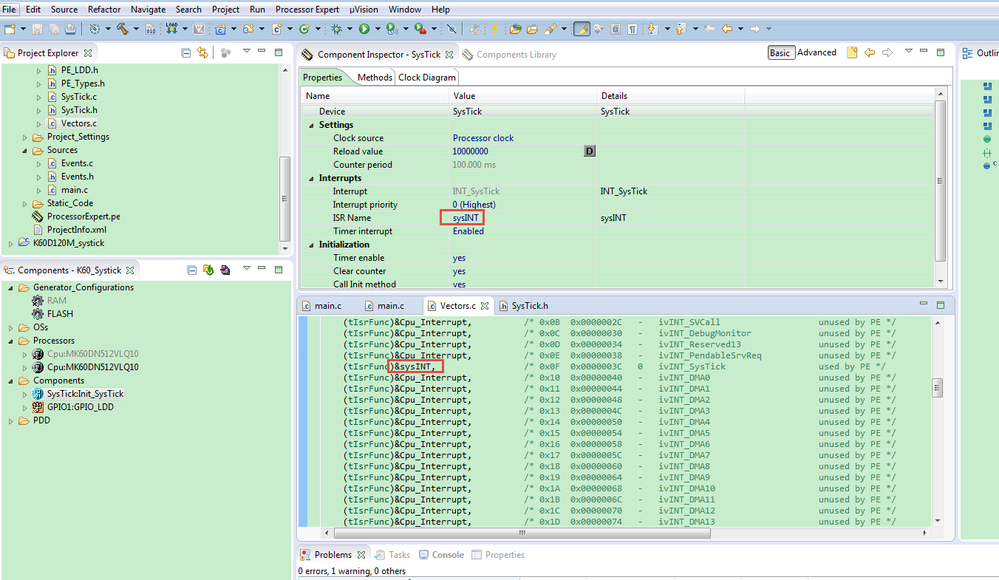Open the Tasks tab
The image size is (999, 580).
pyautogui.click(x=392, y=555)
